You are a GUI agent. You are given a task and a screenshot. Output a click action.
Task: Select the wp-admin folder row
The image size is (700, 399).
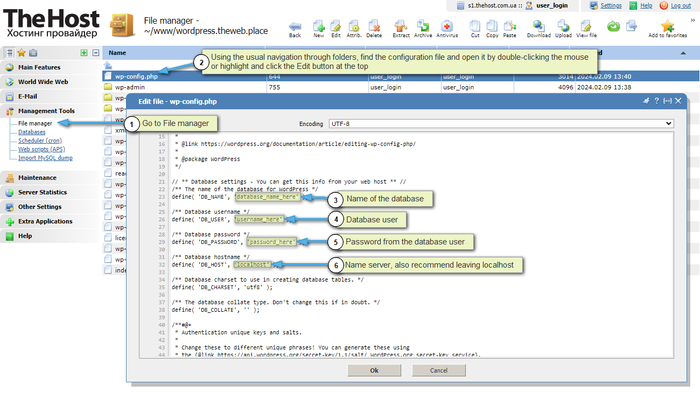pyautogui.click(x=400, y=87)
